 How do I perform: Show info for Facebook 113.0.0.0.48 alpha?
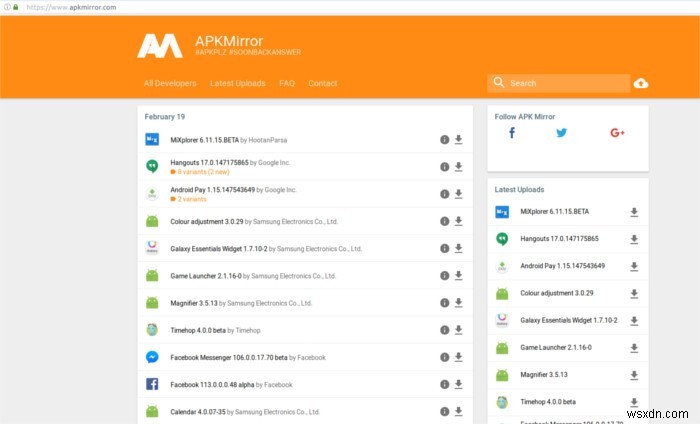(444, 385)
